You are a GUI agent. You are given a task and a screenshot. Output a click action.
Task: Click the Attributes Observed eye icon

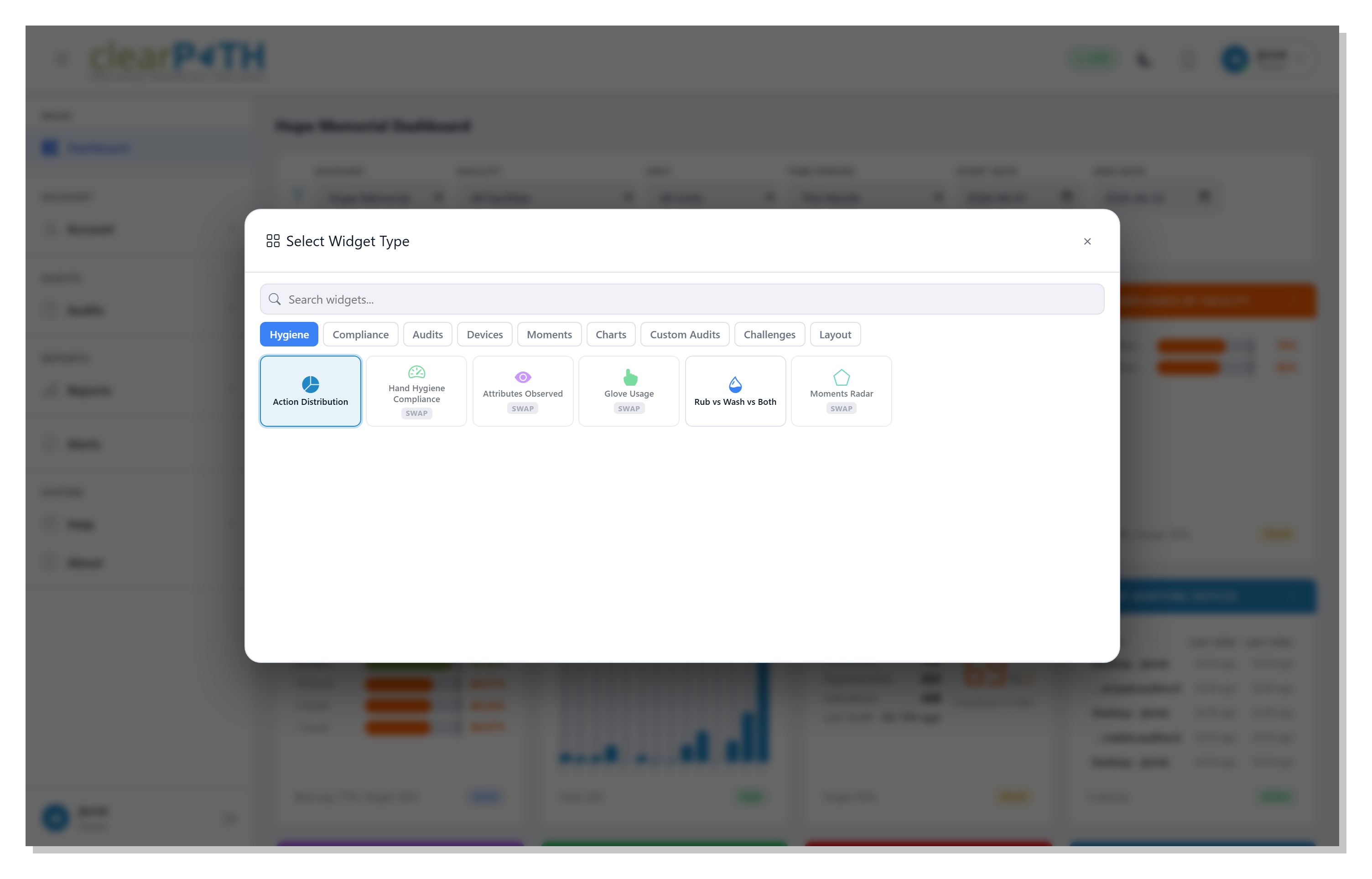[x=522, y=377]
